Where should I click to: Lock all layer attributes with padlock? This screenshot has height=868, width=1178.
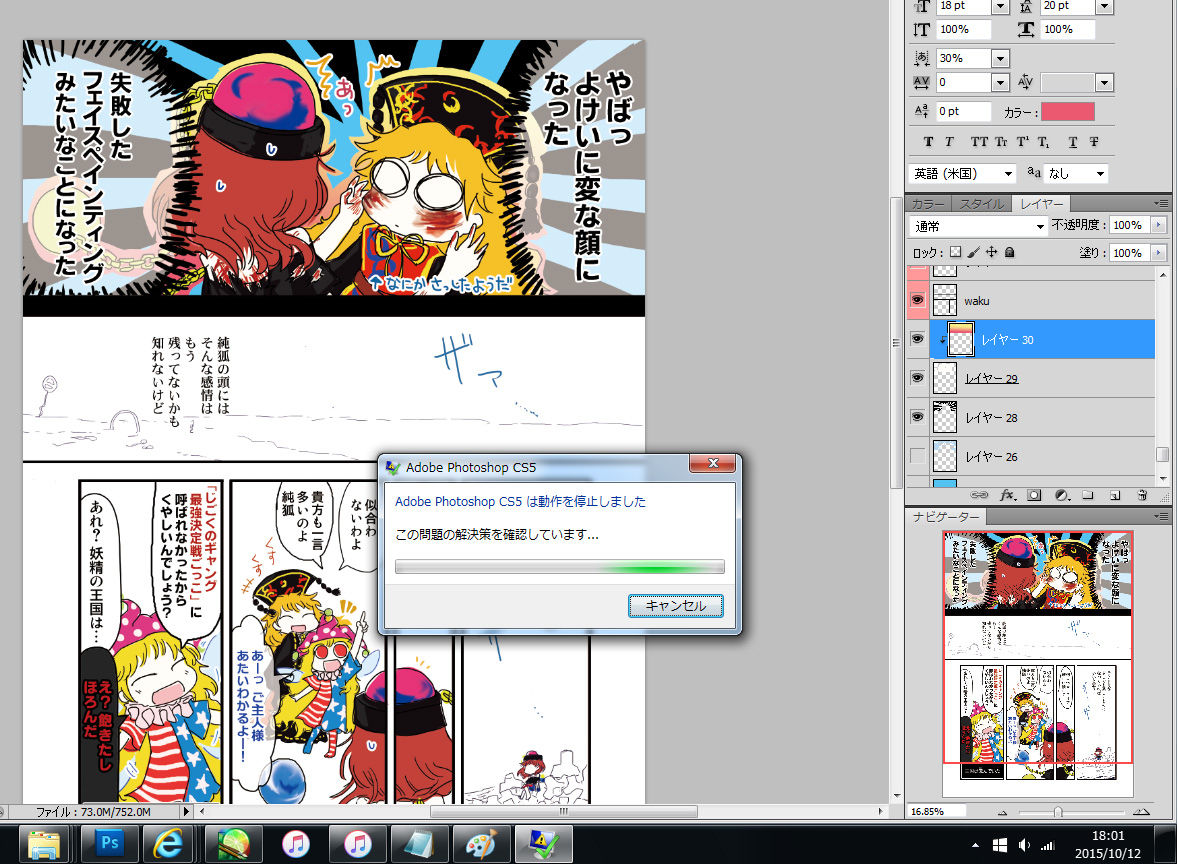coord(1010,253)
